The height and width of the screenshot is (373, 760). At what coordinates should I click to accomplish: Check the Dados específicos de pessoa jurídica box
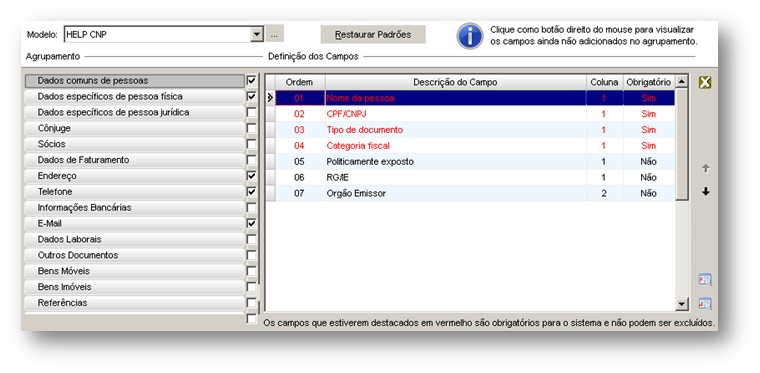tap(251, 112)
